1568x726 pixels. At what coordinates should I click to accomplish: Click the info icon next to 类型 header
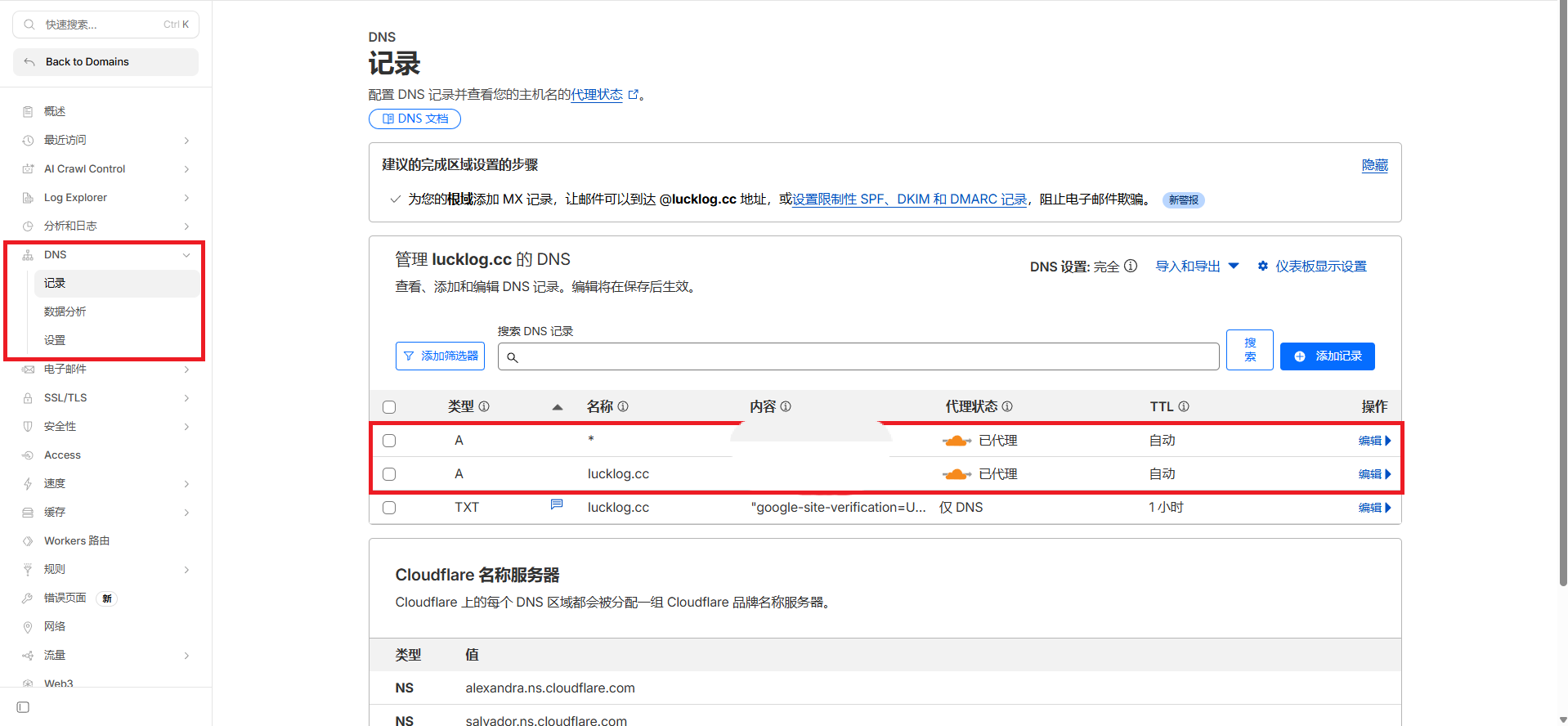(x=484, y=406)
